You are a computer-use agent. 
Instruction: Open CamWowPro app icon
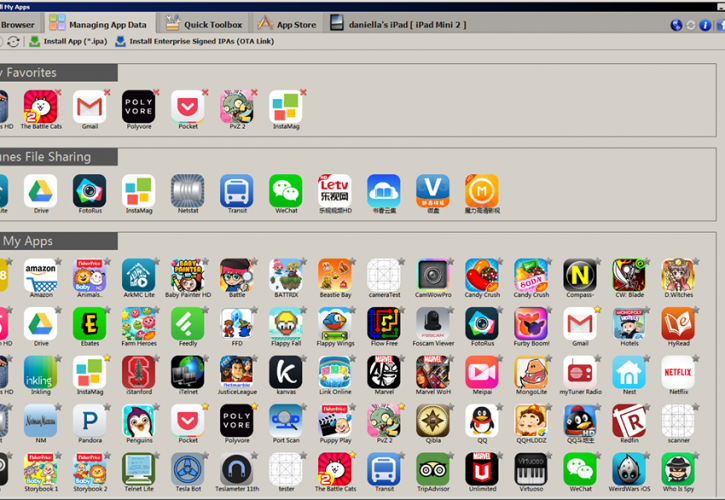point(433,275)
